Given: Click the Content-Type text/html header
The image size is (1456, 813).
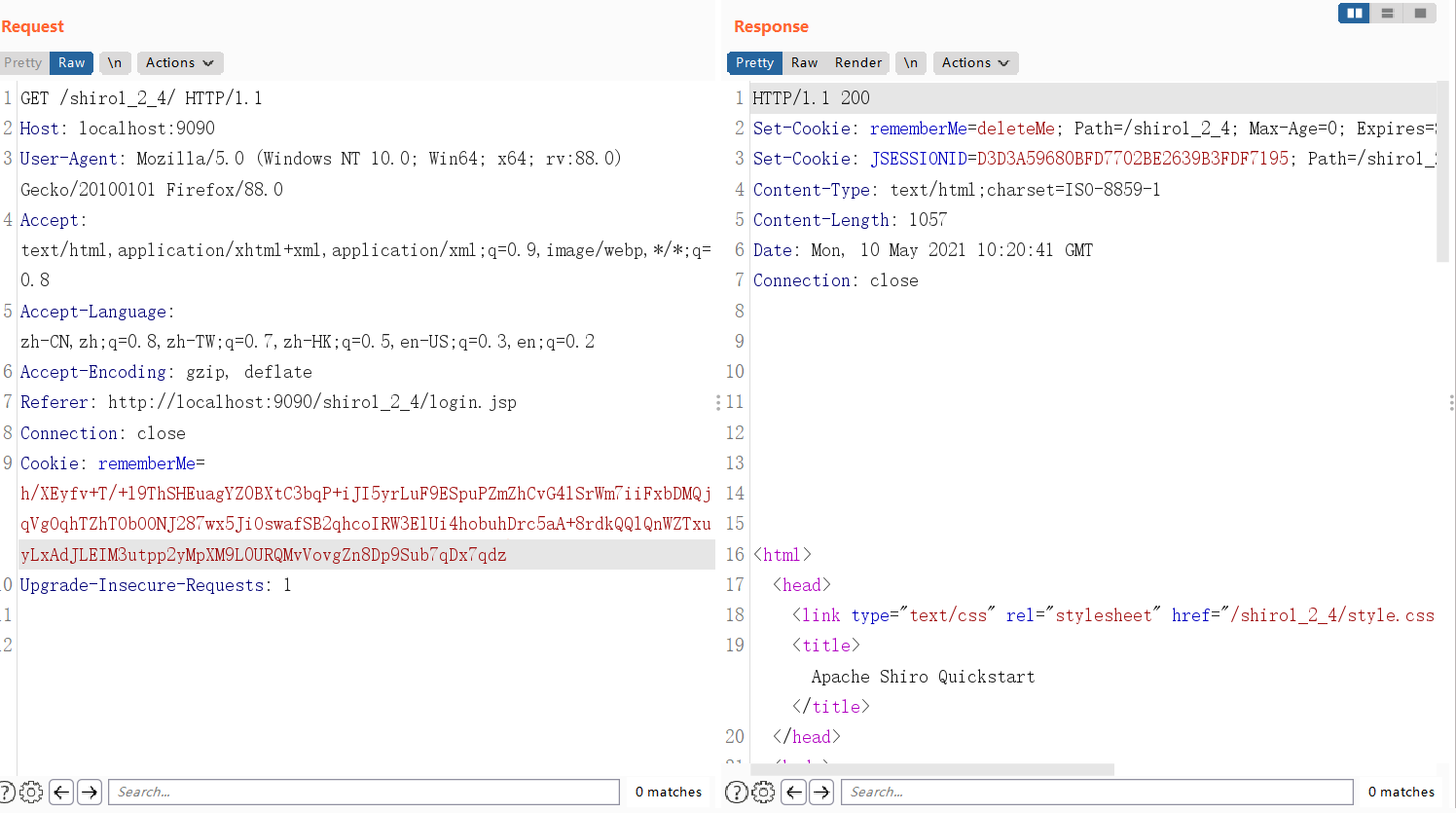Looking at the screenshot, I should tap(957, 190).
